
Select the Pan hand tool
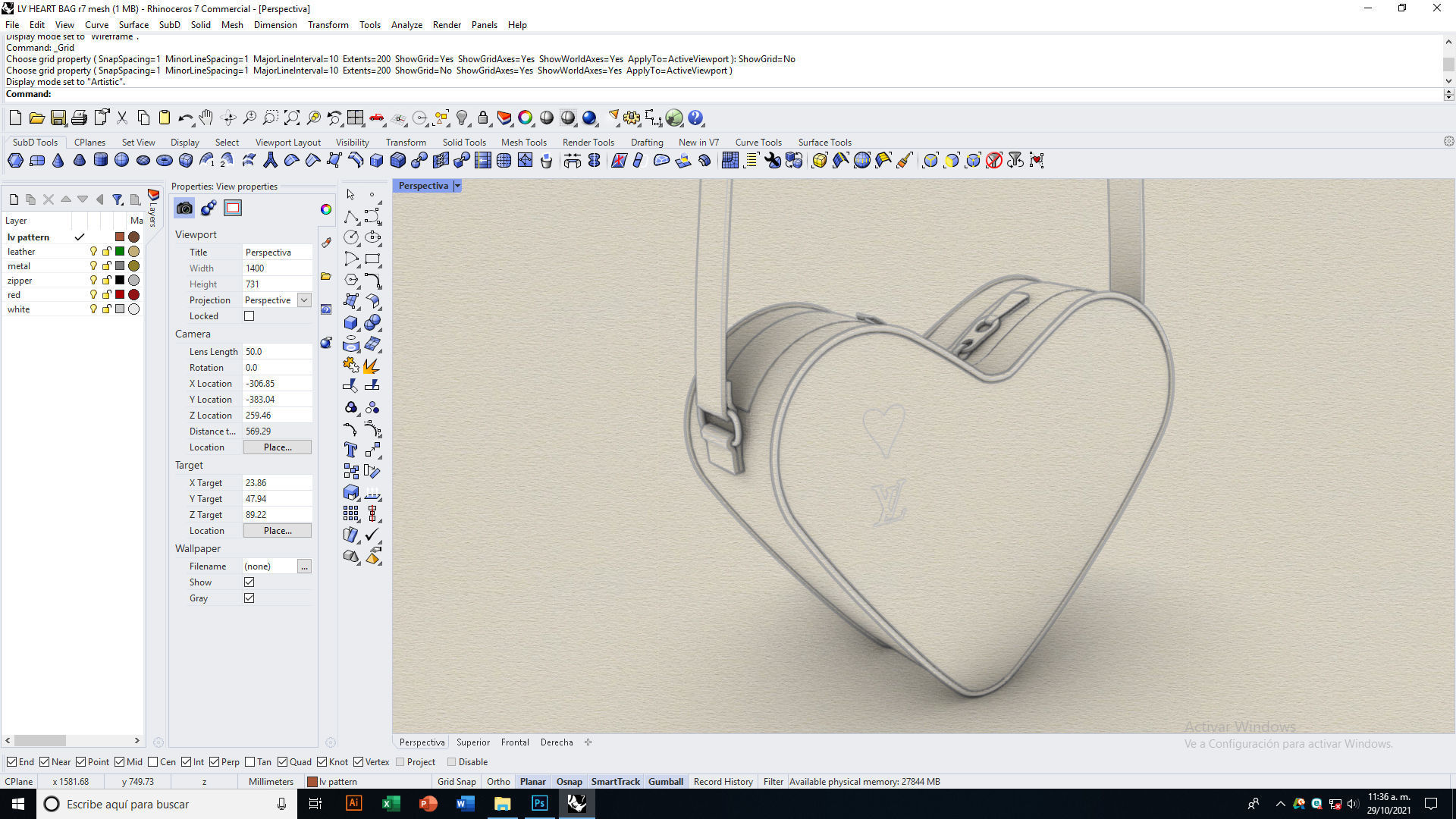pyautogui.click(x=206, y=118)
